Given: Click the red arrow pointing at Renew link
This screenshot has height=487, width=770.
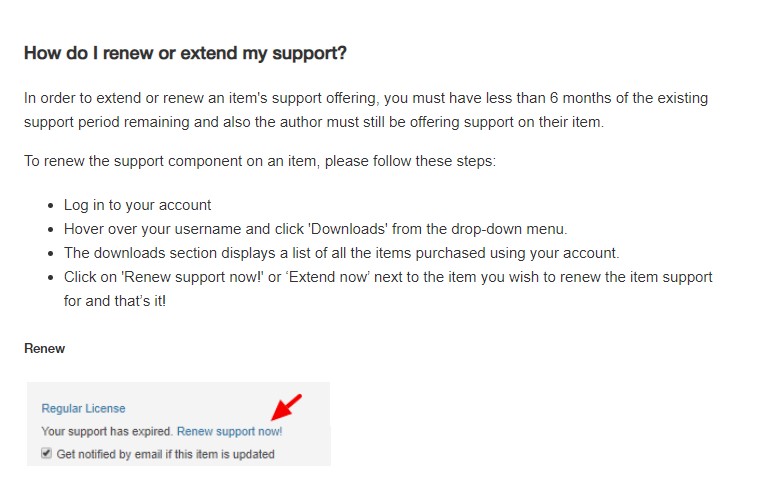Looking at the screenshot, I should click(286, 407).
